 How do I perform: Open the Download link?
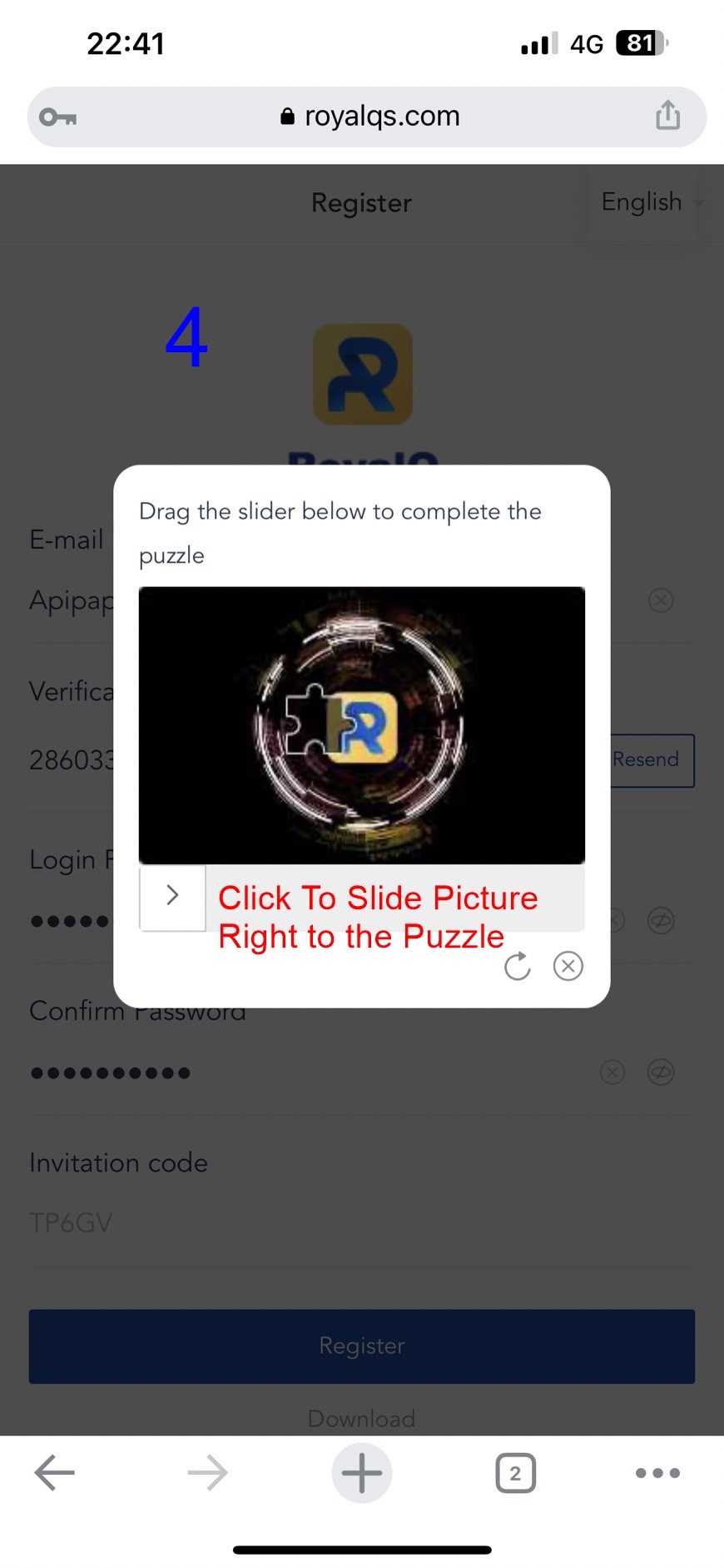coord(361,1418)
